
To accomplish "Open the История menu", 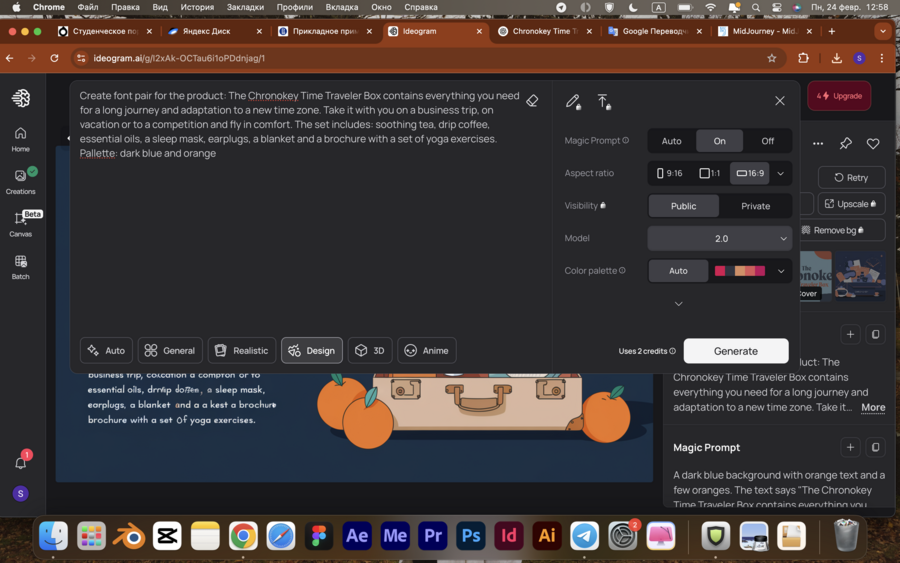I will coord(197,7).
